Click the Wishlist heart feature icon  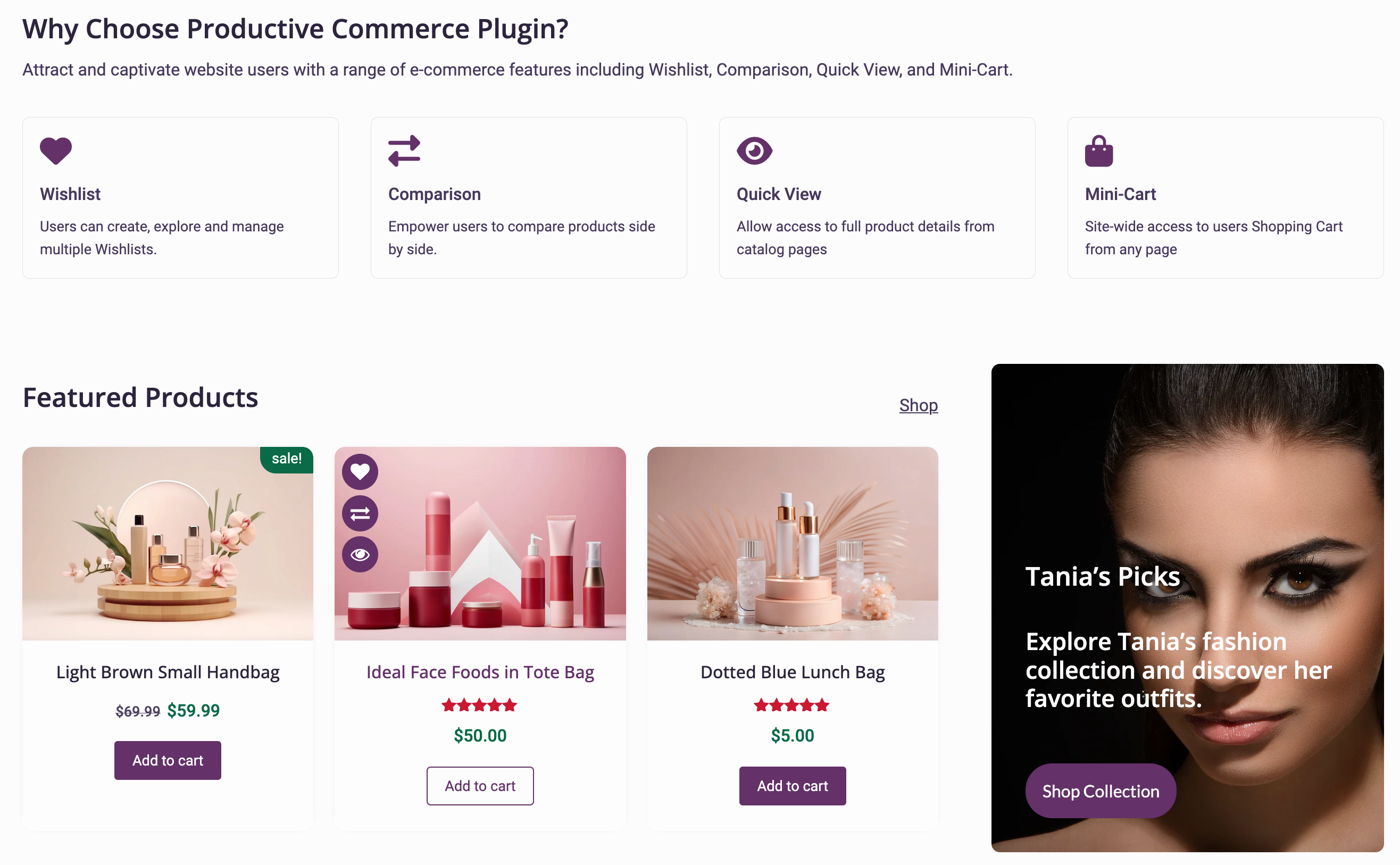(55, 151)
